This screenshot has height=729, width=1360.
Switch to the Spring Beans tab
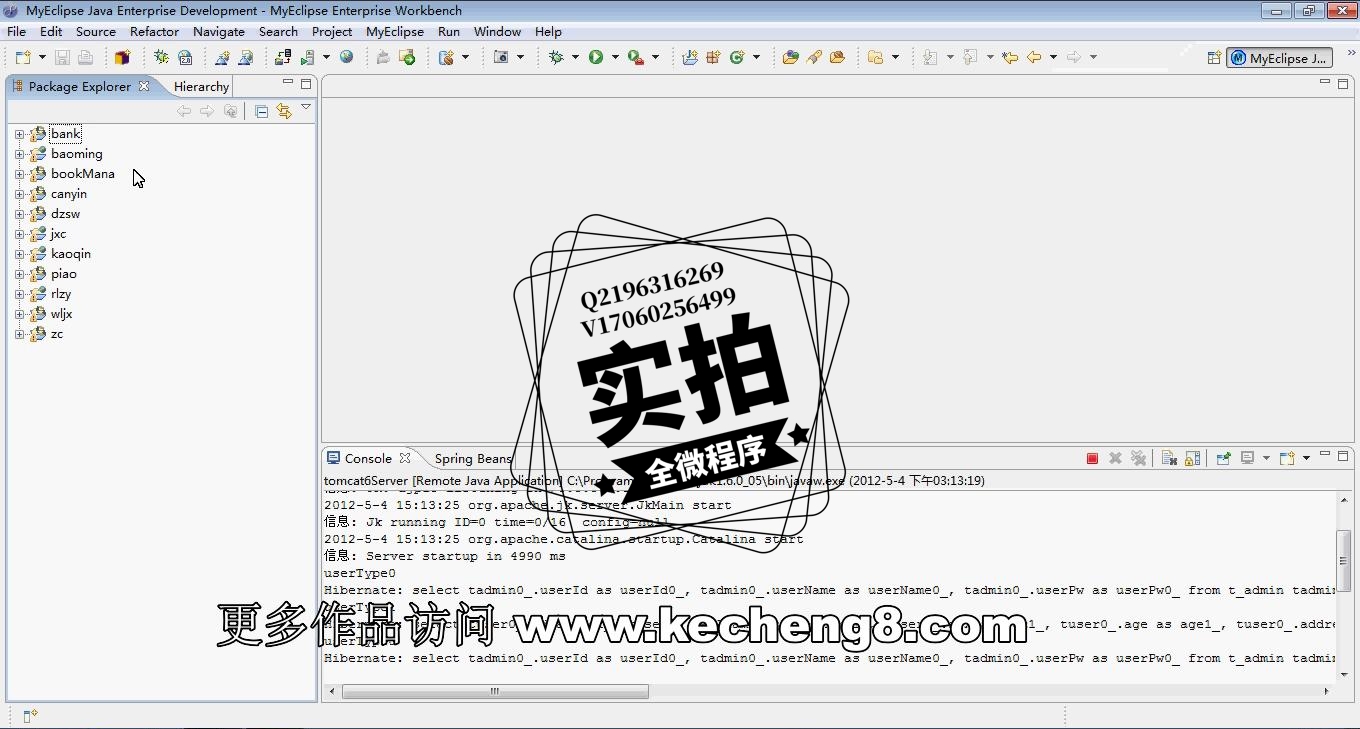tap(473, 458)
